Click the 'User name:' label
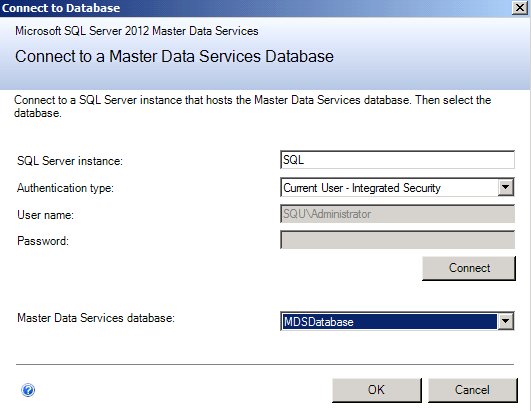Viewport: 531px width, 411px height. (45, 215)
